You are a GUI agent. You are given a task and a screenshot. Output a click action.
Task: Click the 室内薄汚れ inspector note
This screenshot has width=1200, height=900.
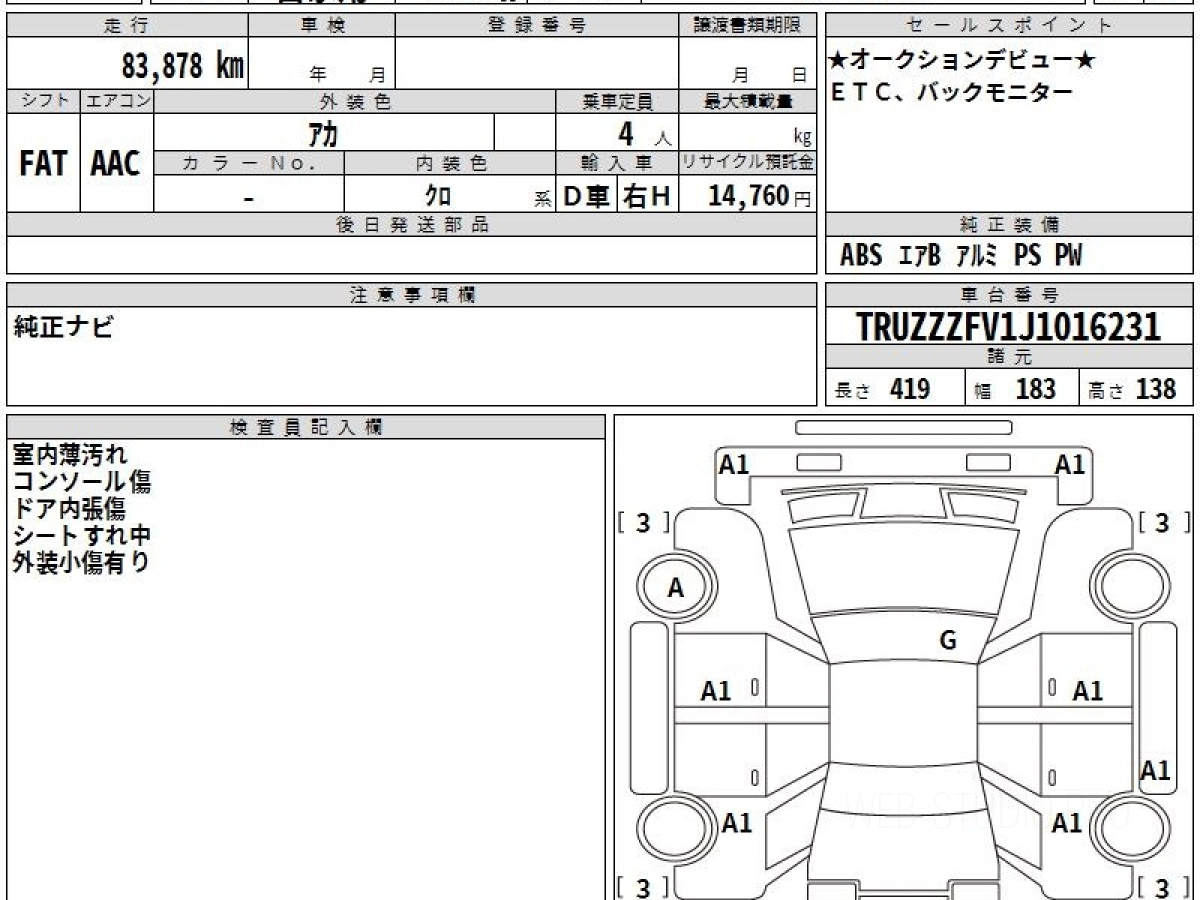[x=70, y=455]
